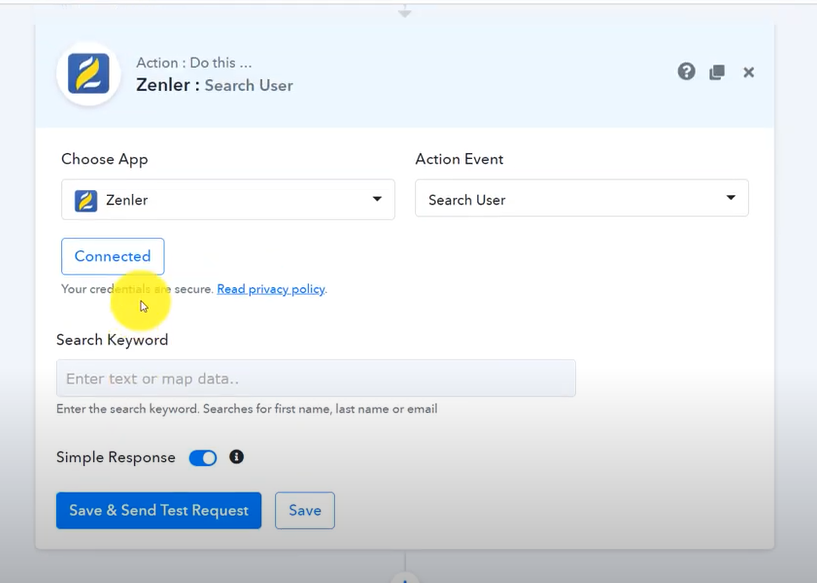
Task: Open the Choose App dropdown
Action: 228,200
